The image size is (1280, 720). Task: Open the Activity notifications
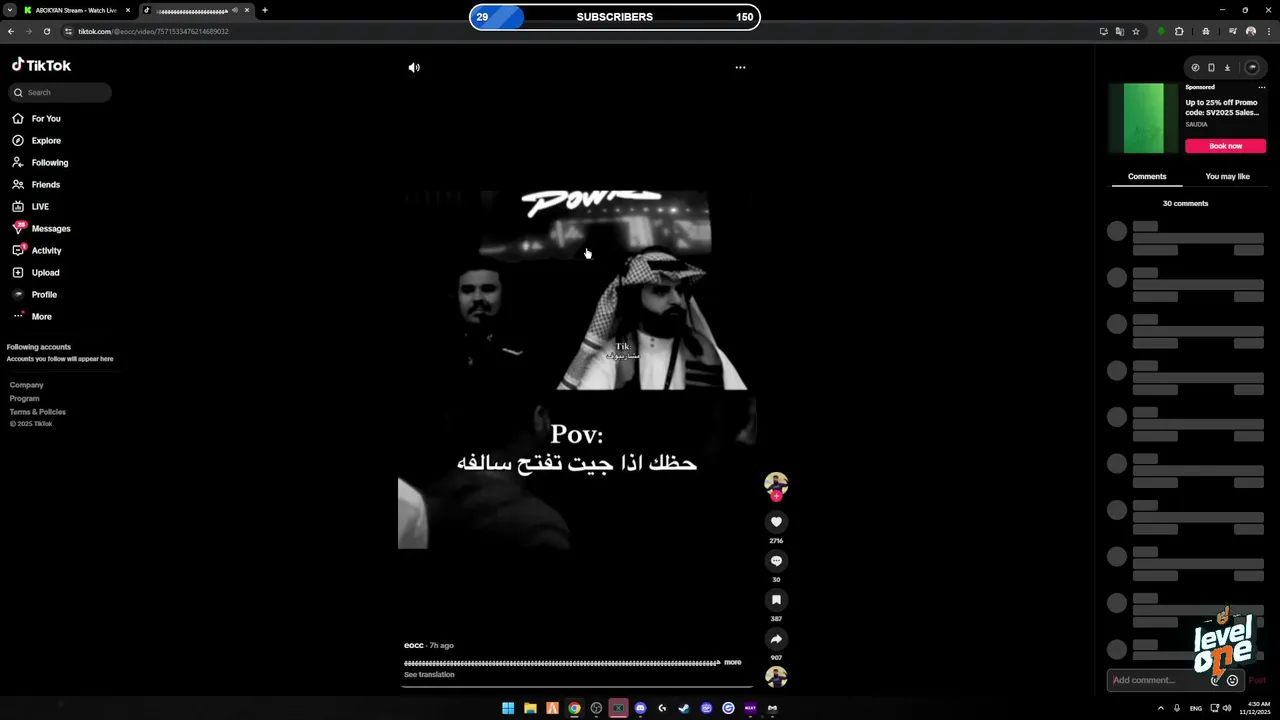(46, 251)
